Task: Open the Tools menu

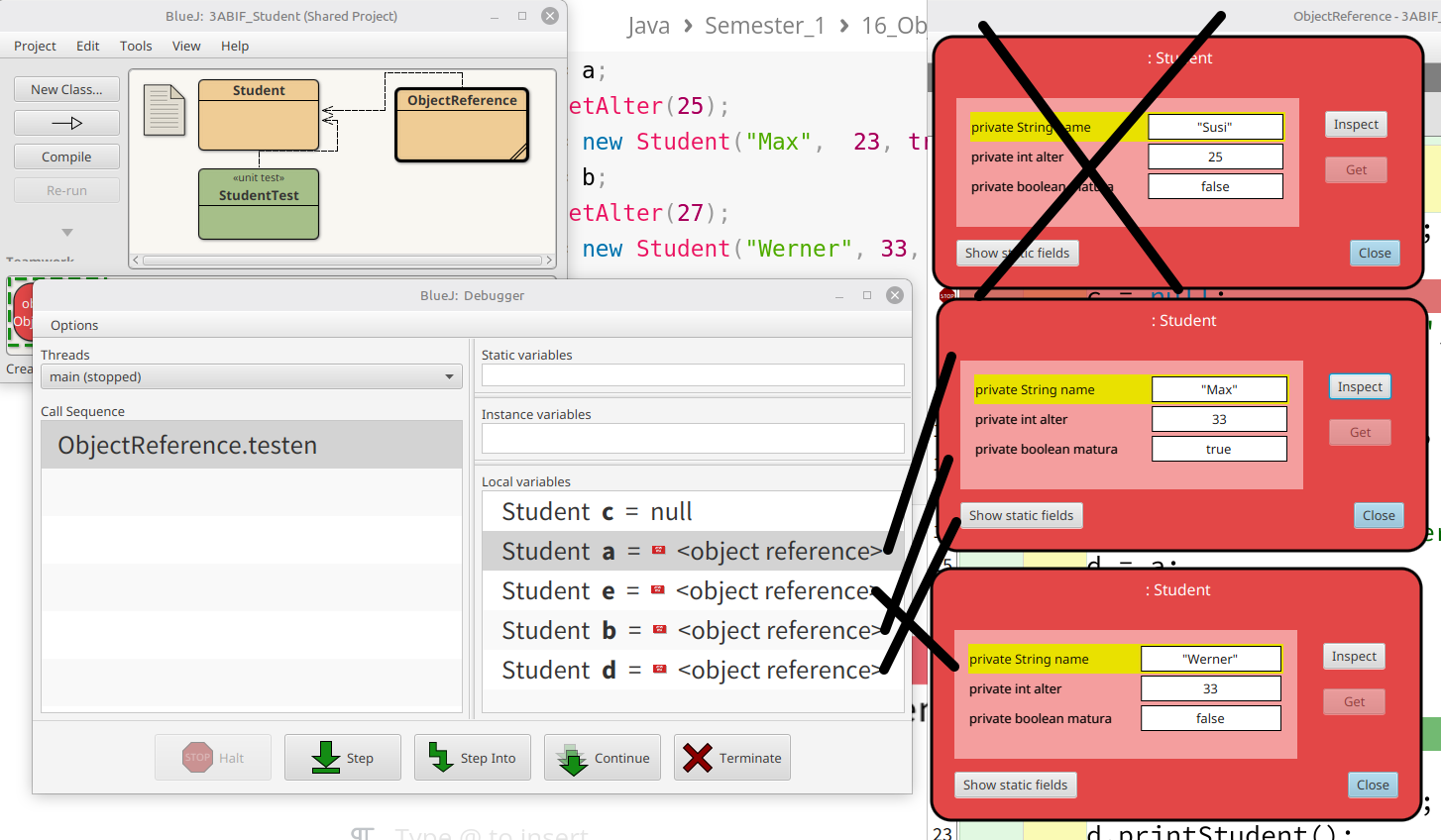Action: pos(136,46)
